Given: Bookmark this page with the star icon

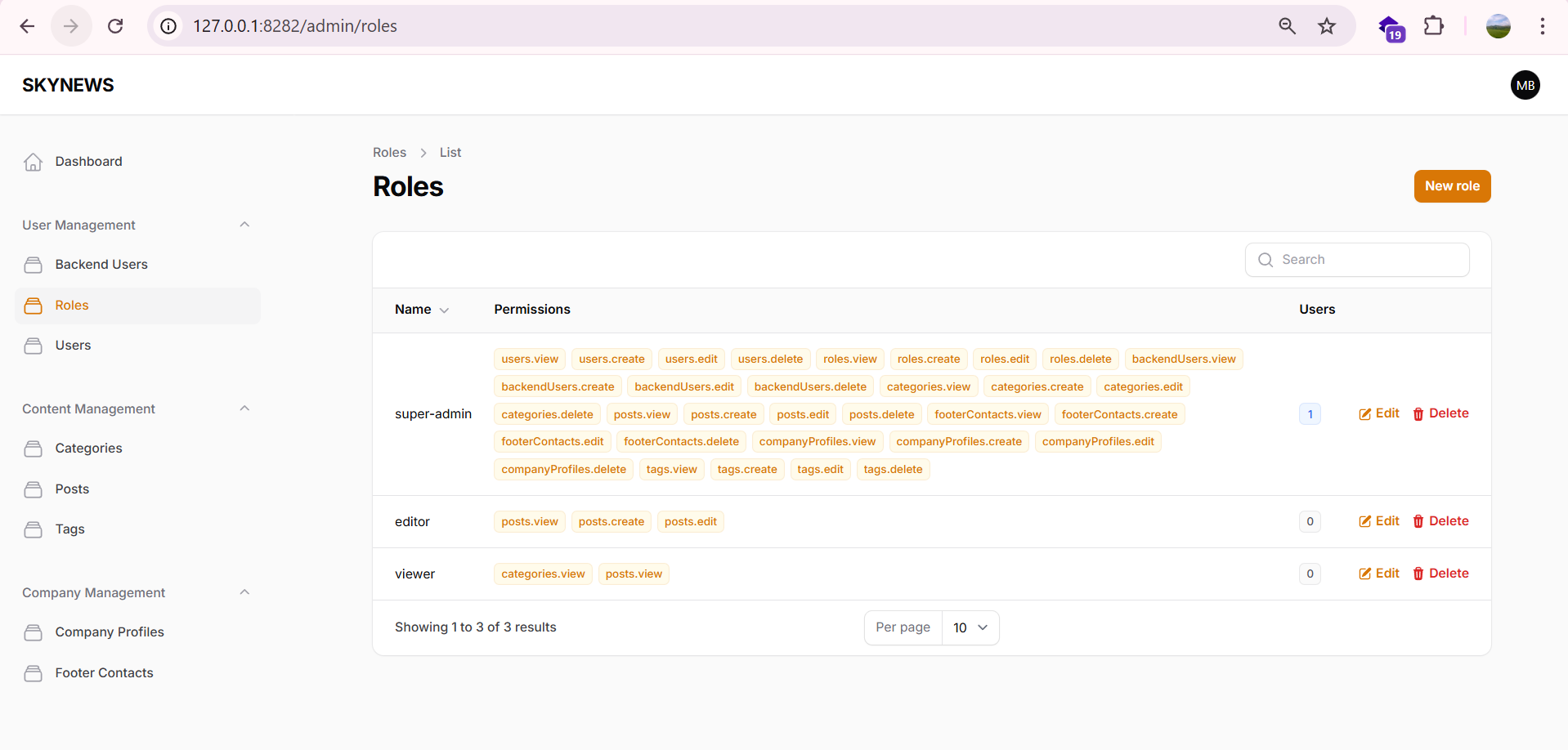Looking at the screenshot, I should click(x=1326, y=26).
